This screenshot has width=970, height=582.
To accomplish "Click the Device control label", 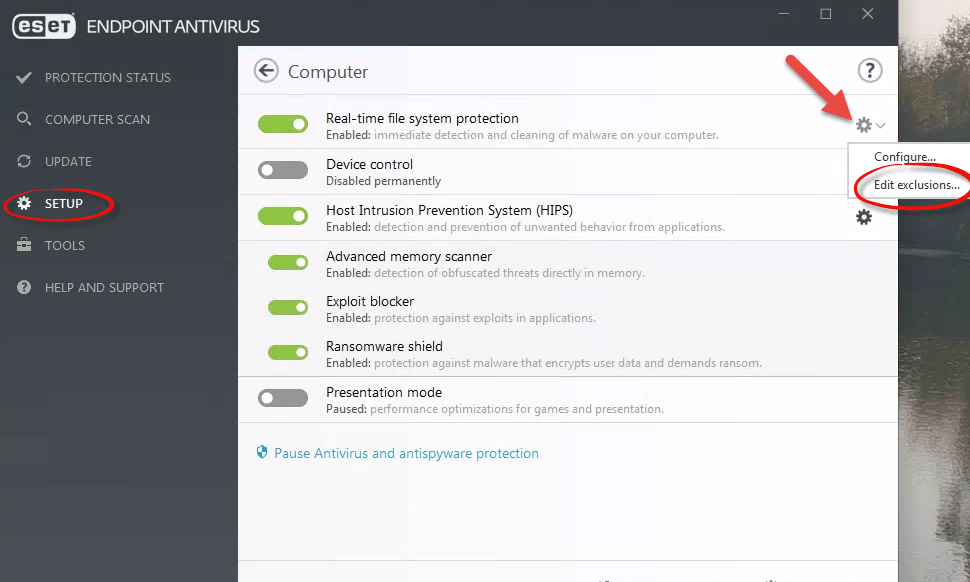I will tap(369, 165).
